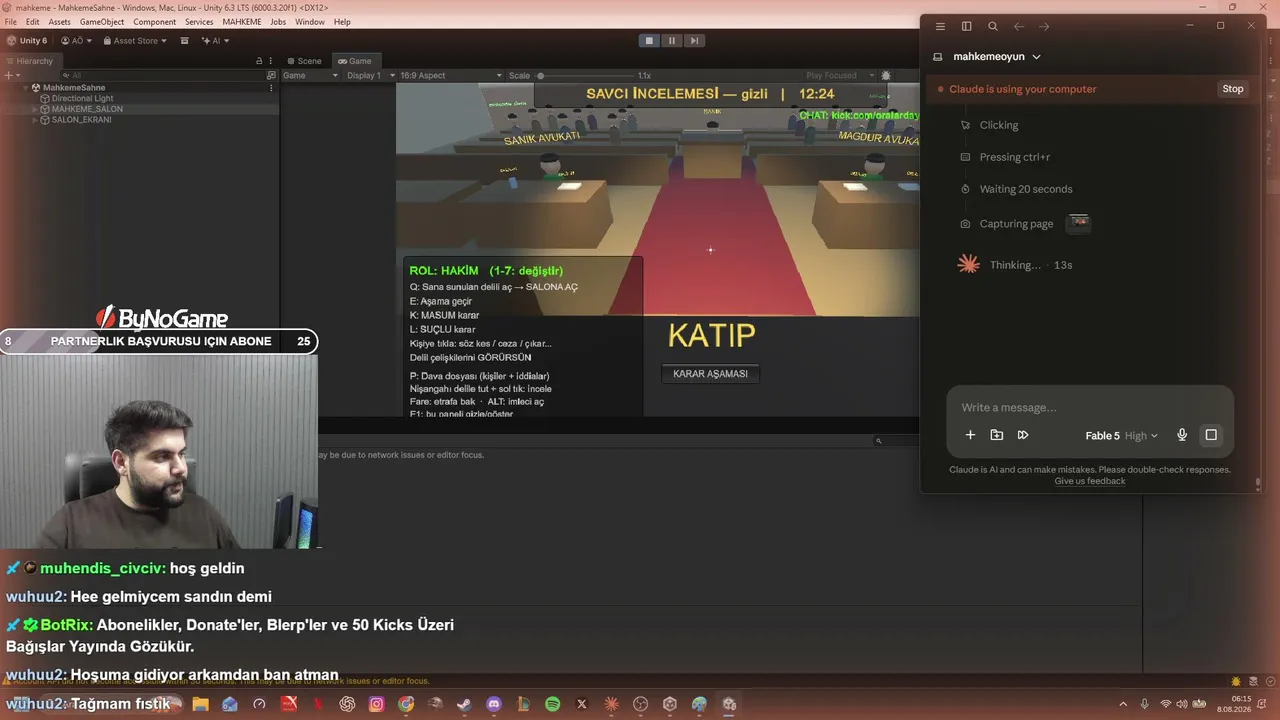
Task: Open the Component menu
Action: 155,22
